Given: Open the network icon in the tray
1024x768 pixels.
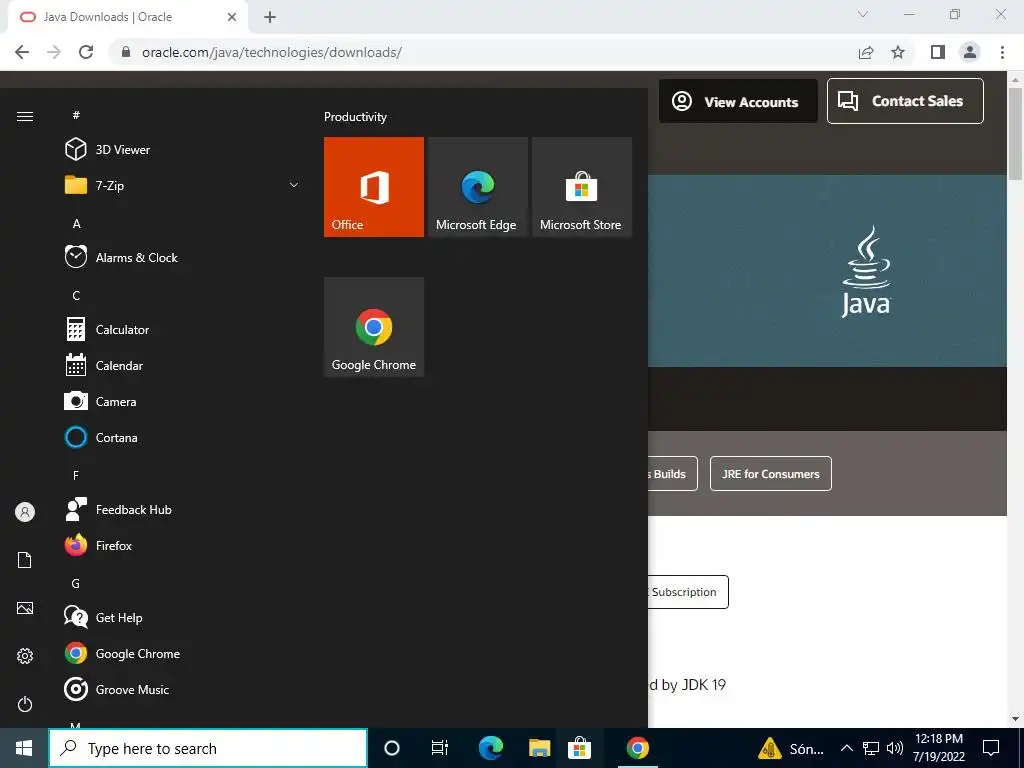Looking at the screenshot, I should click(871, 748).
